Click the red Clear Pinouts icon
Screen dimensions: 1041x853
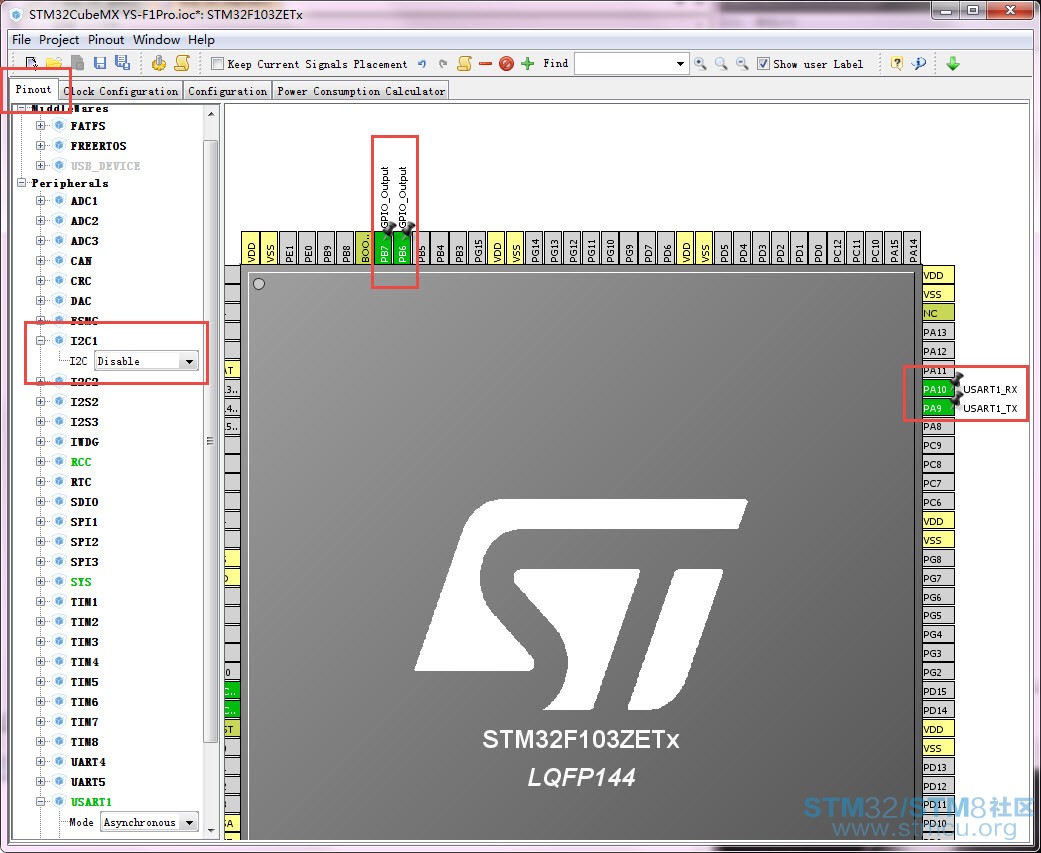(x=507, y=64)
